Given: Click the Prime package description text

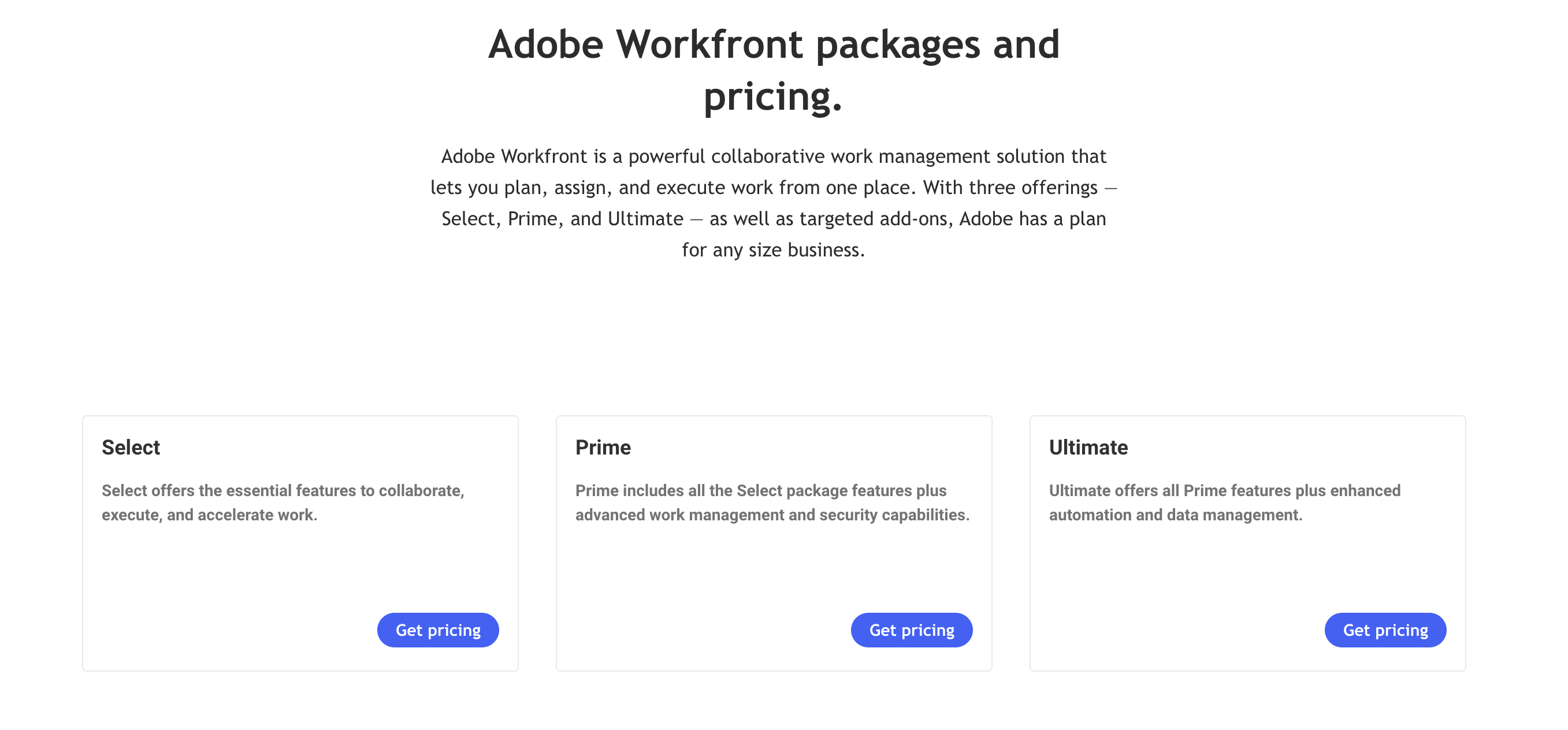Looking at the screenshot, I should point(772,502).
